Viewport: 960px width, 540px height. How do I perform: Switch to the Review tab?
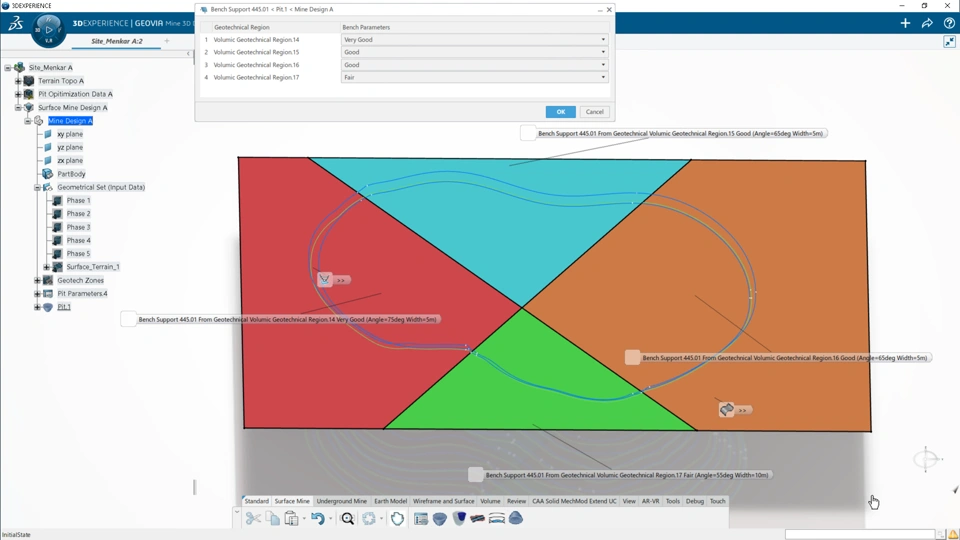click(516, 501)
